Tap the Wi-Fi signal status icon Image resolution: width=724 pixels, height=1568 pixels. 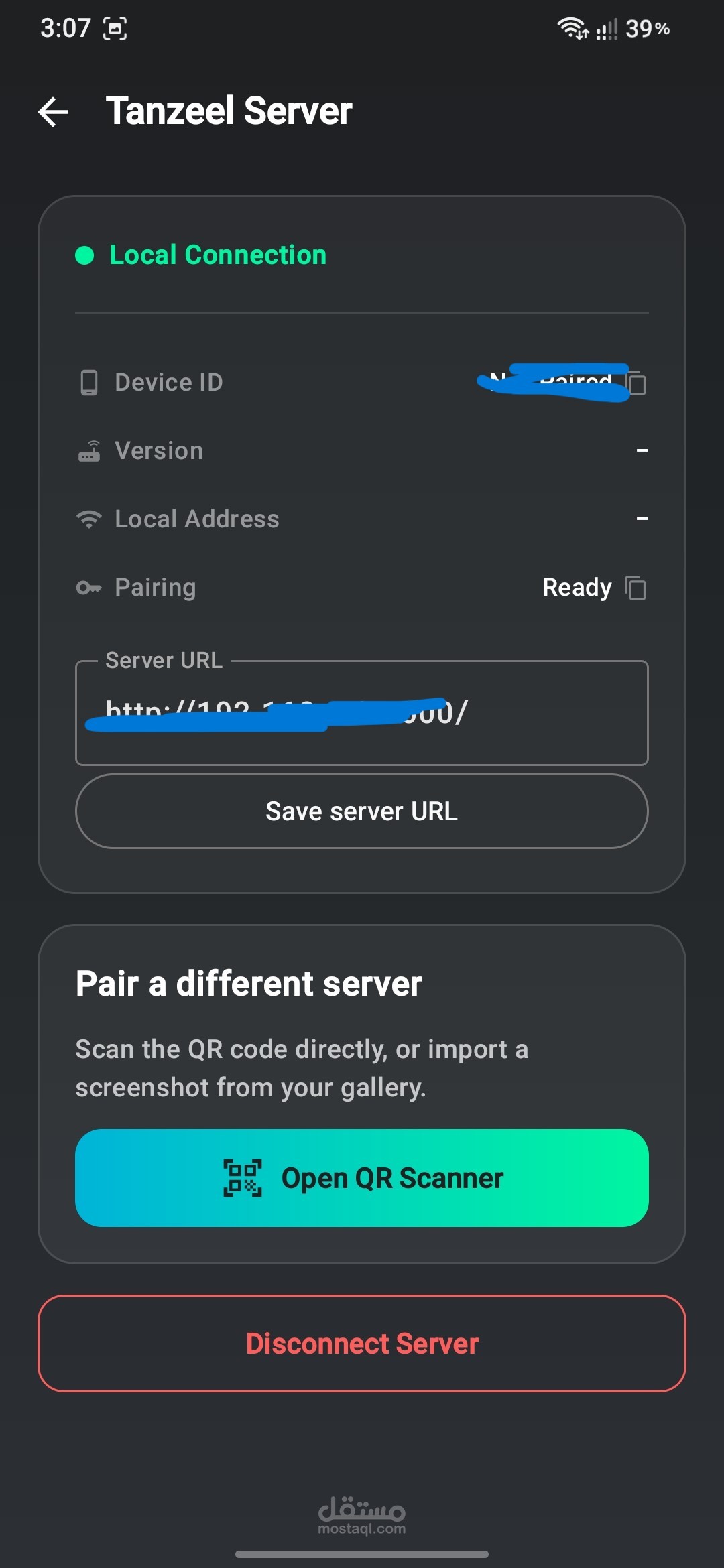click(573, 28)
